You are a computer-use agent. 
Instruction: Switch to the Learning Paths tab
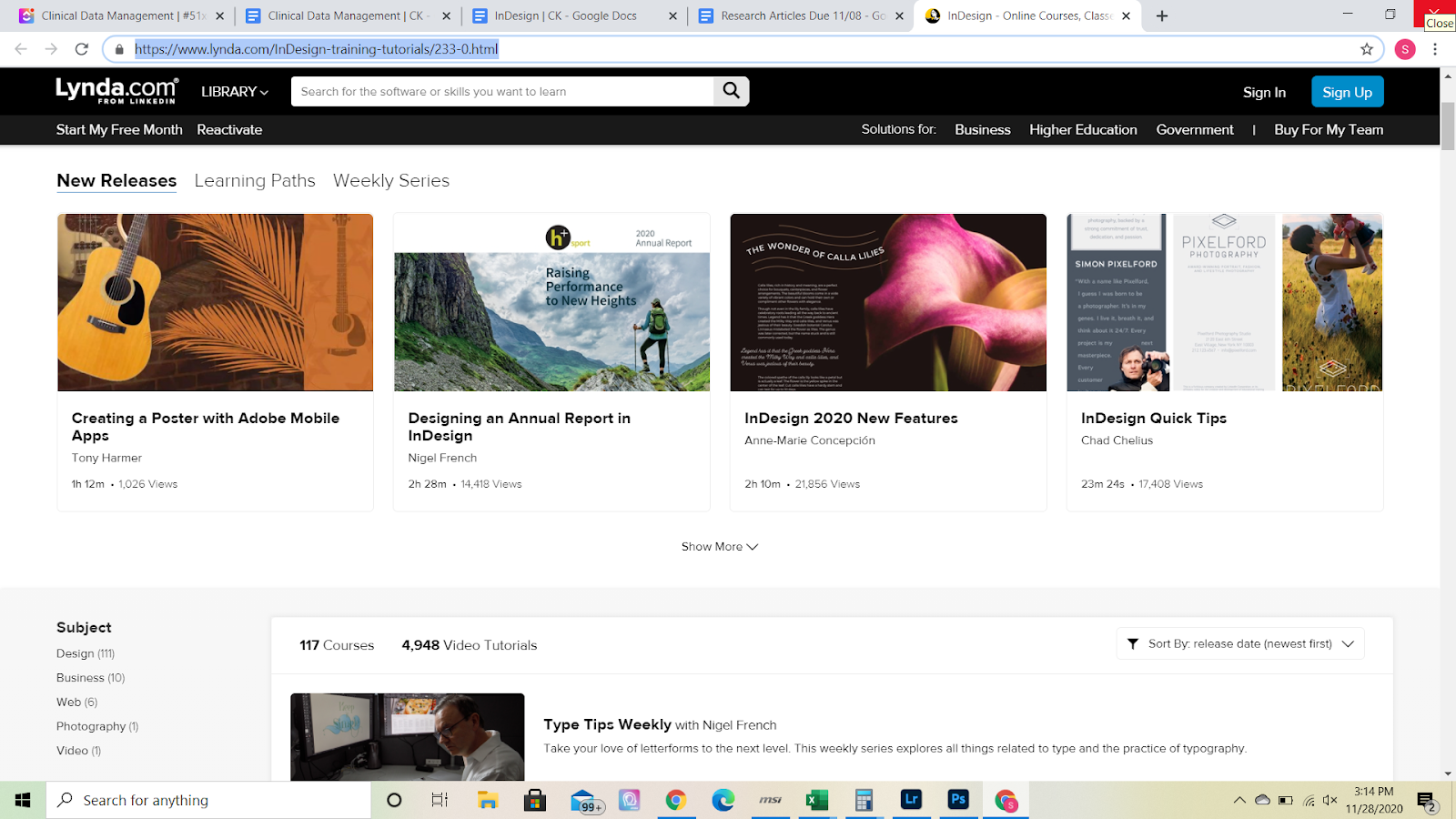[255, 180]
